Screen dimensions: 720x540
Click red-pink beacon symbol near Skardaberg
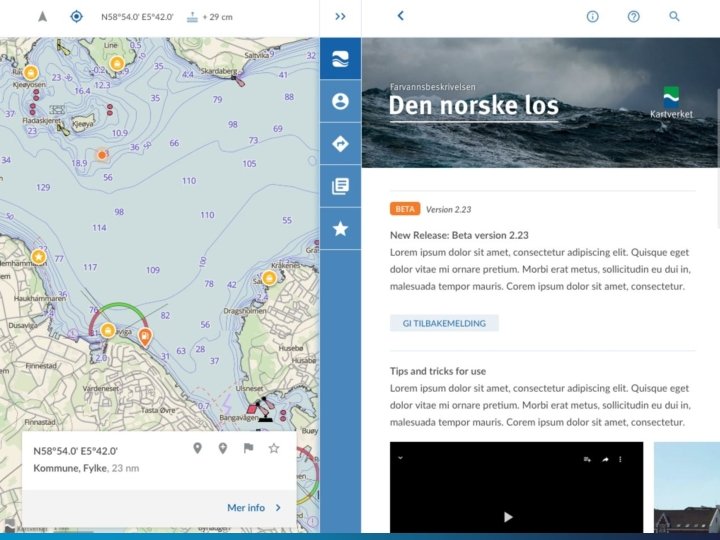(x=239, y=81)
